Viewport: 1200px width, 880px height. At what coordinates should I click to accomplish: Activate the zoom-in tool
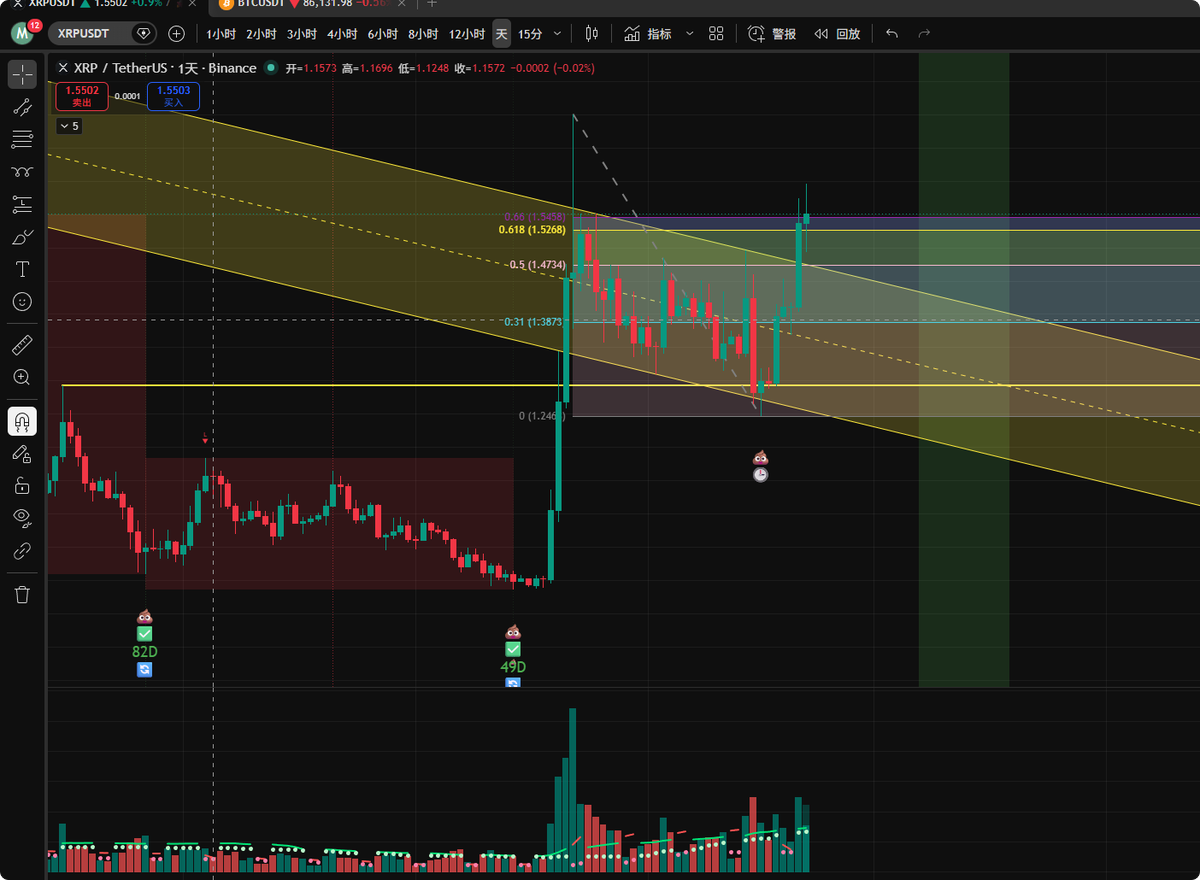point(22,378)
